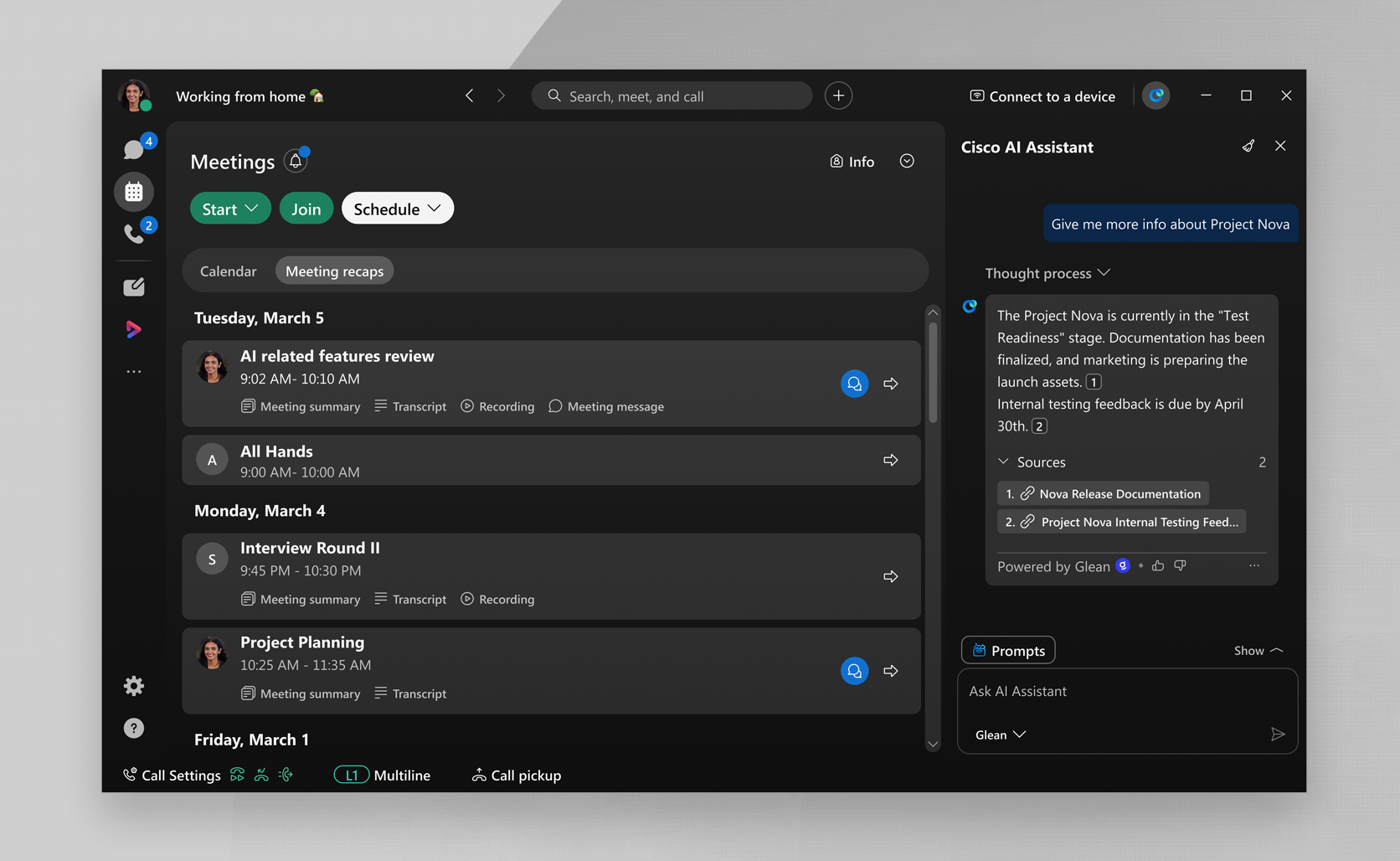Click the Cisco AI Assistant icon in header

[x=1156, y=95]
